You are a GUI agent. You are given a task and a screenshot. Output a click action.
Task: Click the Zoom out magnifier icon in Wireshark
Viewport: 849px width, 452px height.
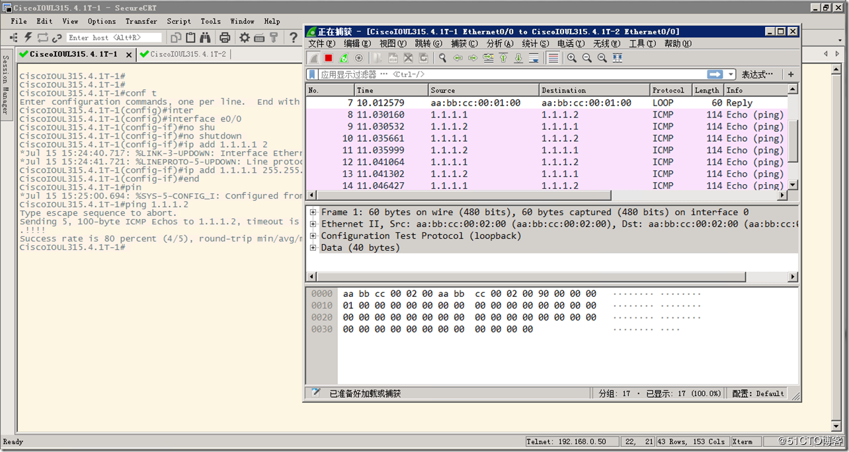click(587, 58)
